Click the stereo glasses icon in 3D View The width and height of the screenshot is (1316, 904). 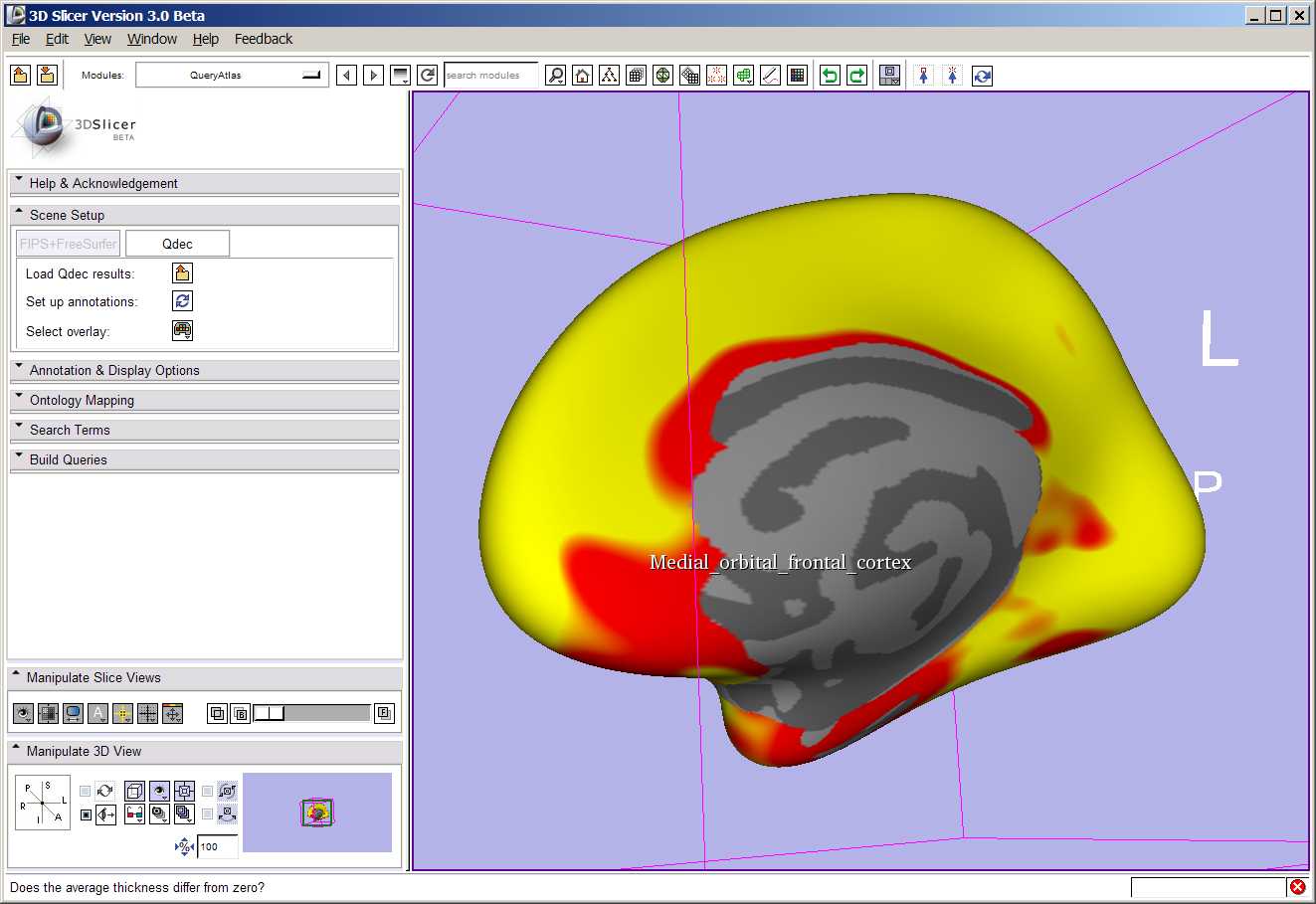point(134,814)
